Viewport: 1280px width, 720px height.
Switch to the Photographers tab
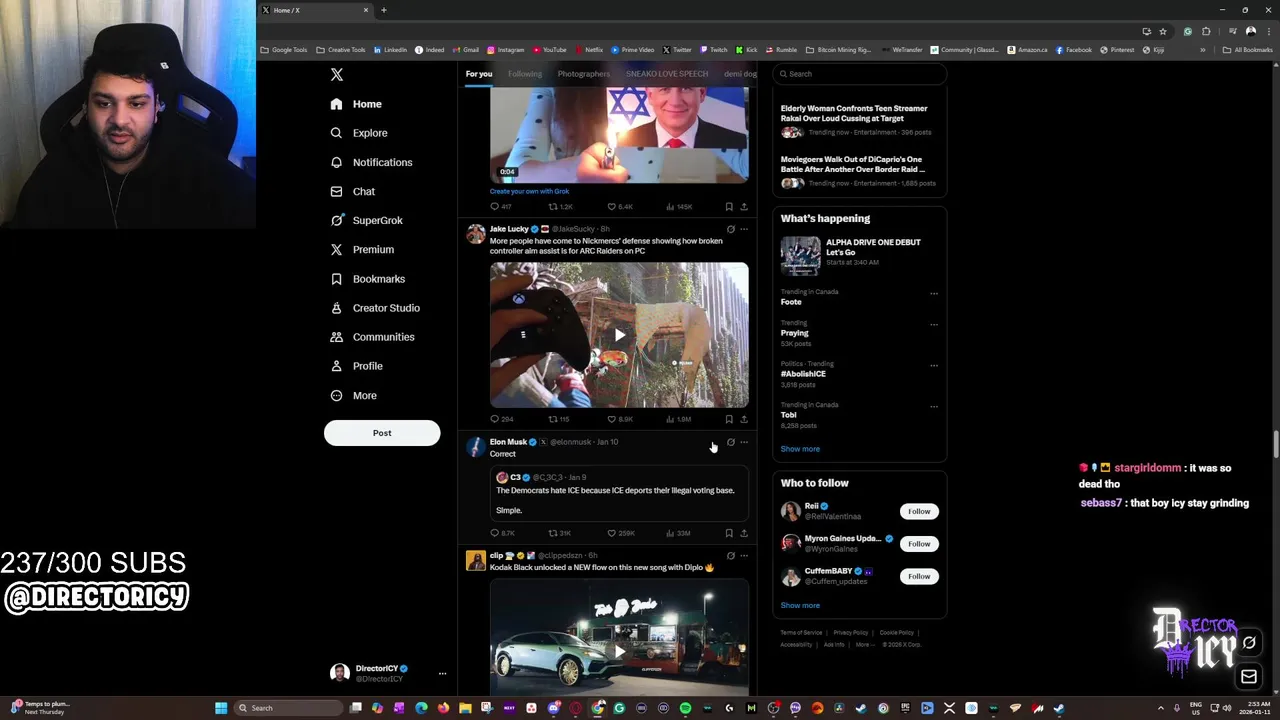point(584,74)
